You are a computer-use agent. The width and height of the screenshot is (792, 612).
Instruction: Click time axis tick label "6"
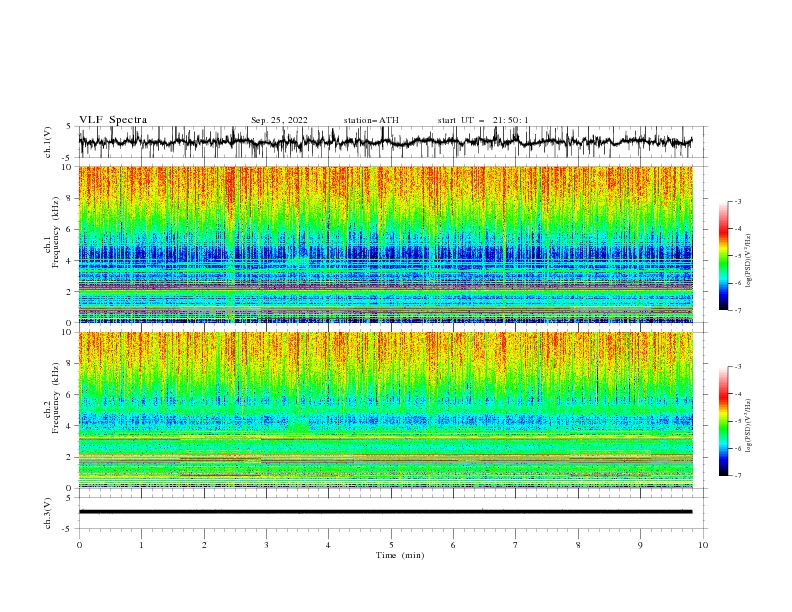pos(453,545)
